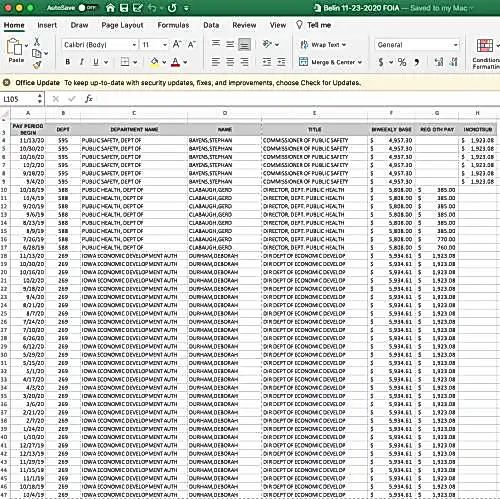500x499 pixels.
Task: Toggle the Bottom Align button
Action: [x=244, y=45]
